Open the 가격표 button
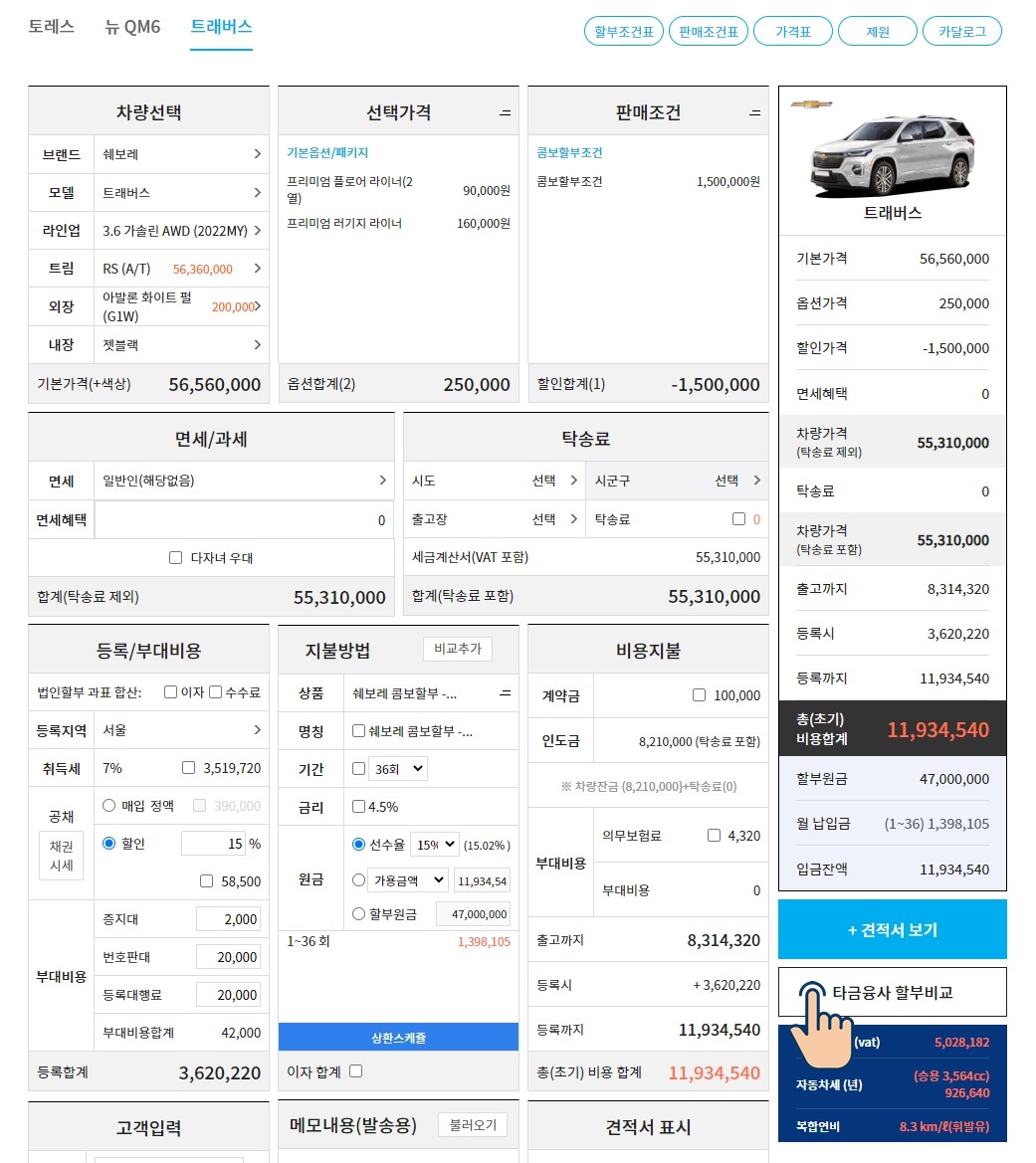Image resolution: width=1036 pixels, height=1163 pixels. point(792,32)
